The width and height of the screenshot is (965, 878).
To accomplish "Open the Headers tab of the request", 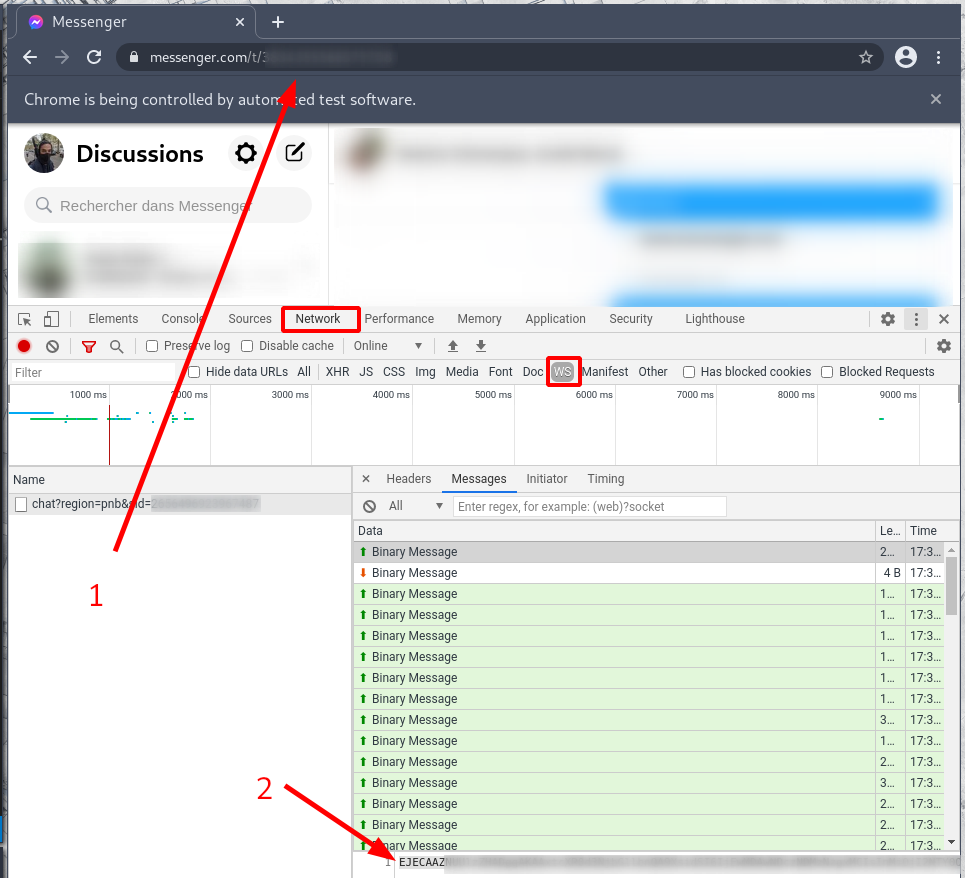I will tap(409, 479).
